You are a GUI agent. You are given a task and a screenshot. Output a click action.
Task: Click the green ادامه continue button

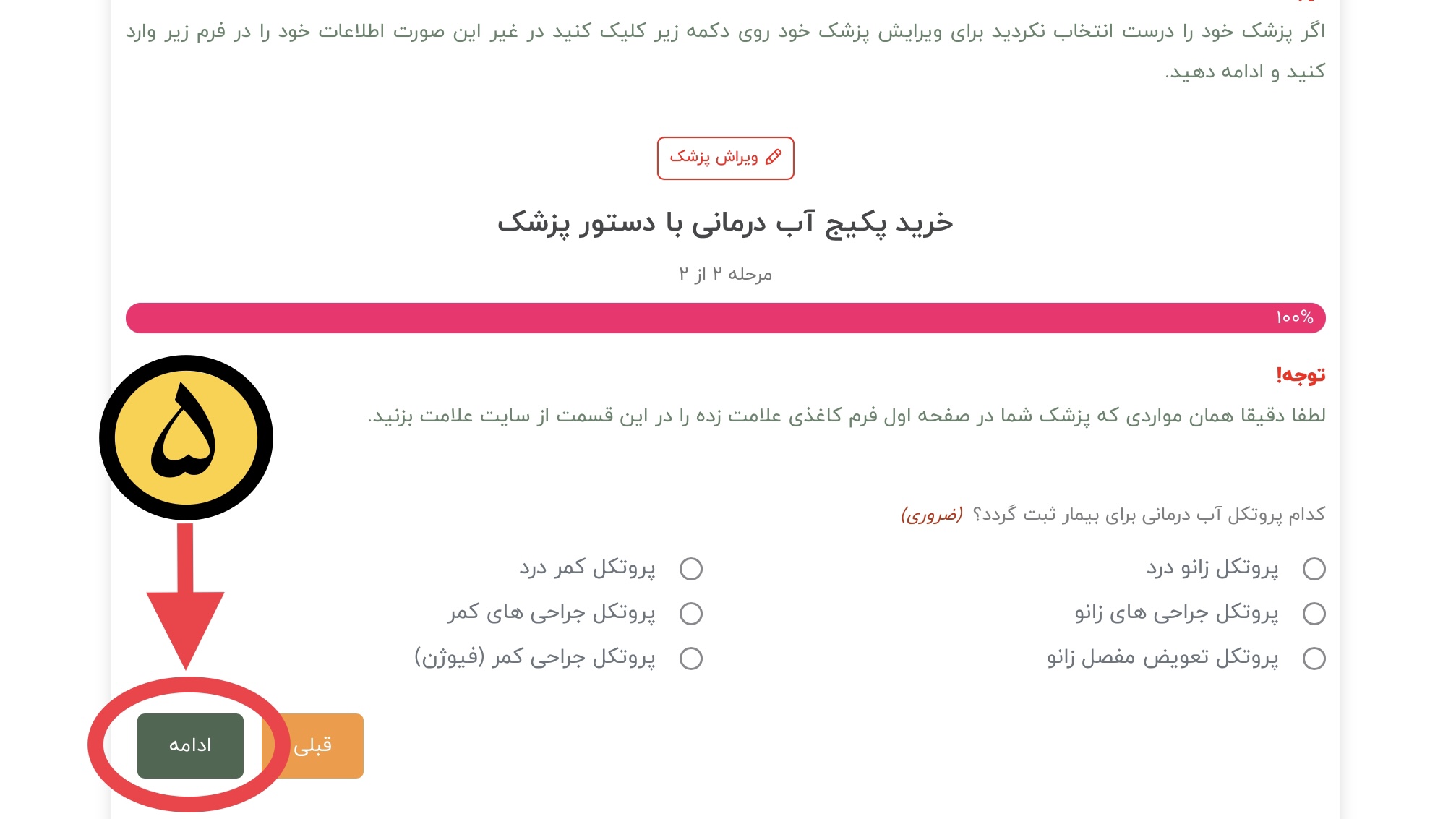tap(190, 745)
